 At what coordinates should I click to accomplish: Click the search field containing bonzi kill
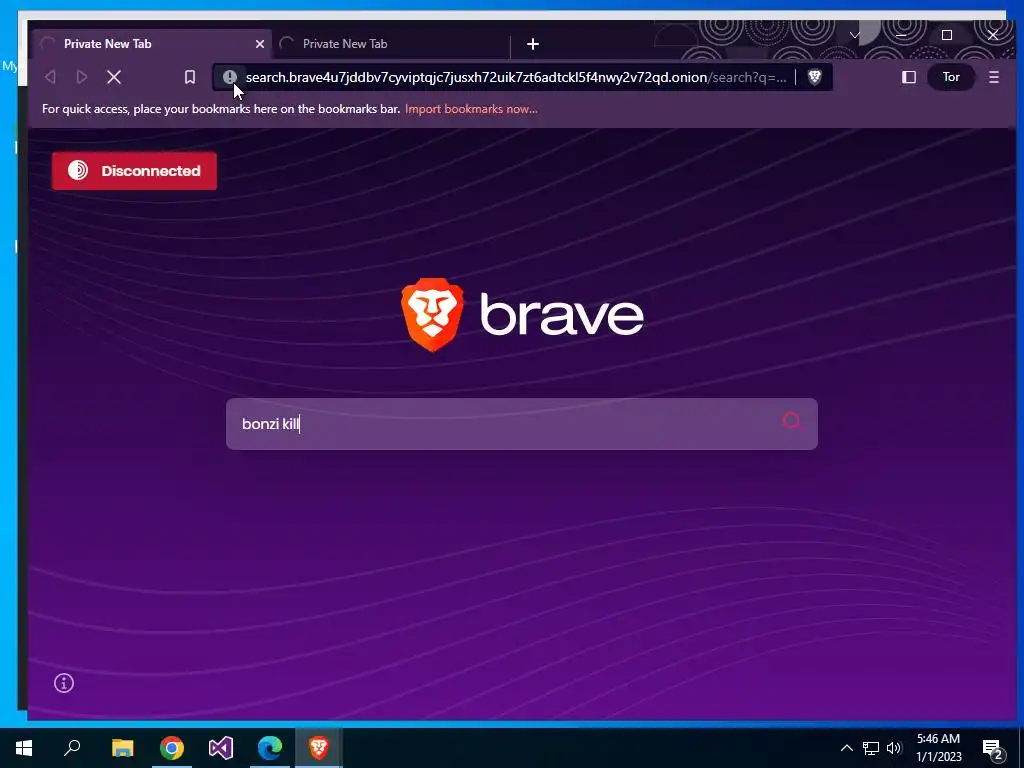(522, 424)
